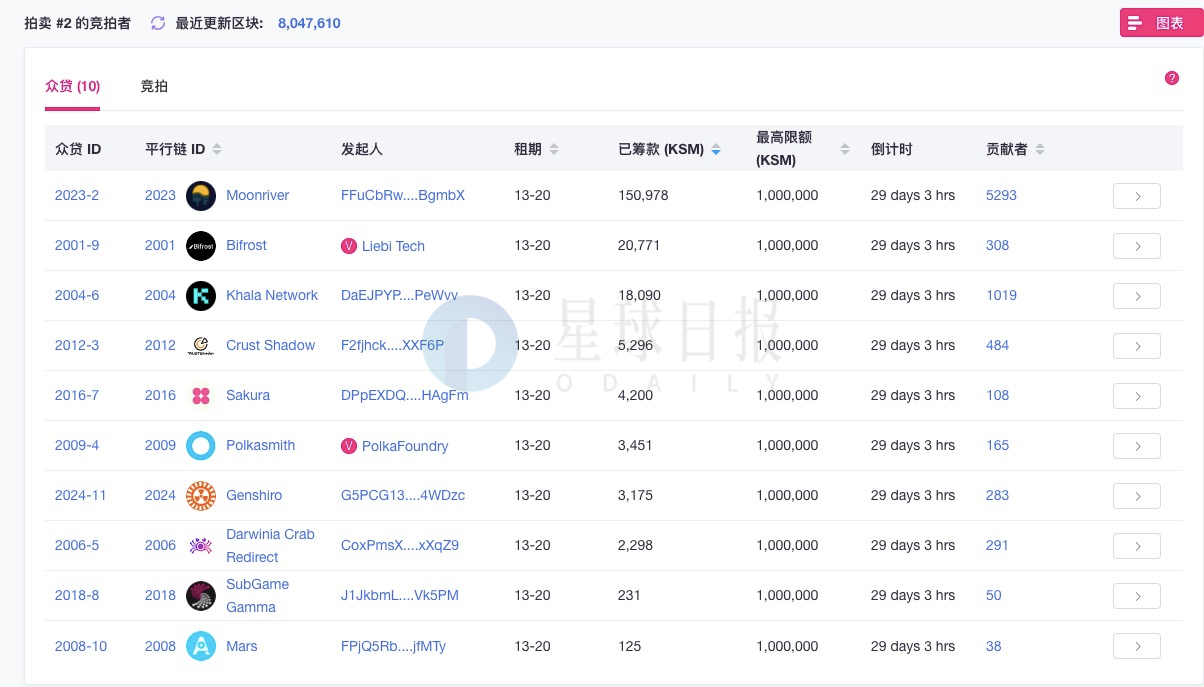
Task: Expand the Moonriver row details arrow
Action: pyautogui.click(x=1137, y=196)
